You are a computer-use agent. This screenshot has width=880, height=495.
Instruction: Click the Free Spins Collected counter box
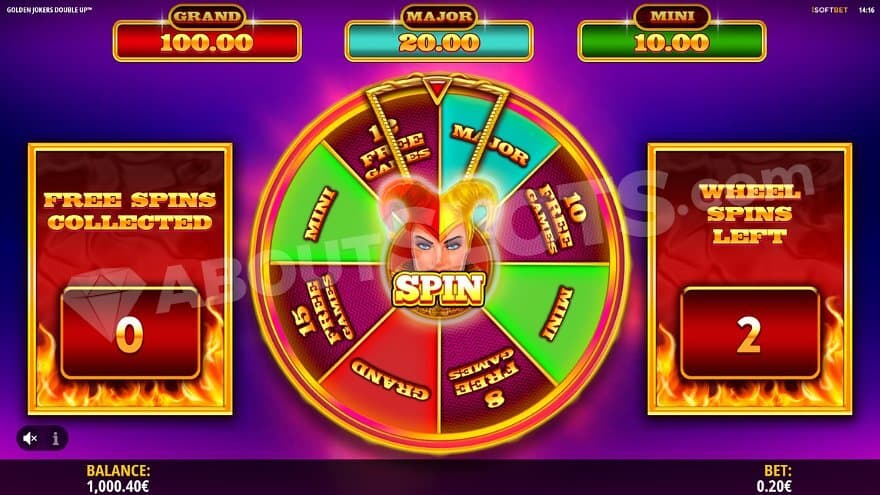(130, 334)
